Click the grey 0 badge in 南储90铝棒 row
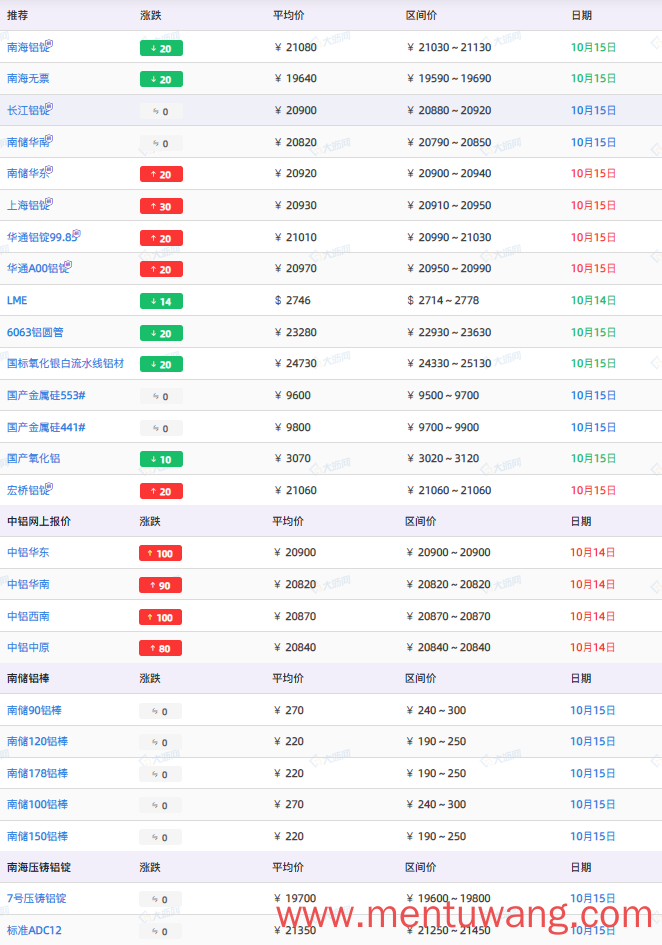The image size is (662, 945). click(160, 711)
